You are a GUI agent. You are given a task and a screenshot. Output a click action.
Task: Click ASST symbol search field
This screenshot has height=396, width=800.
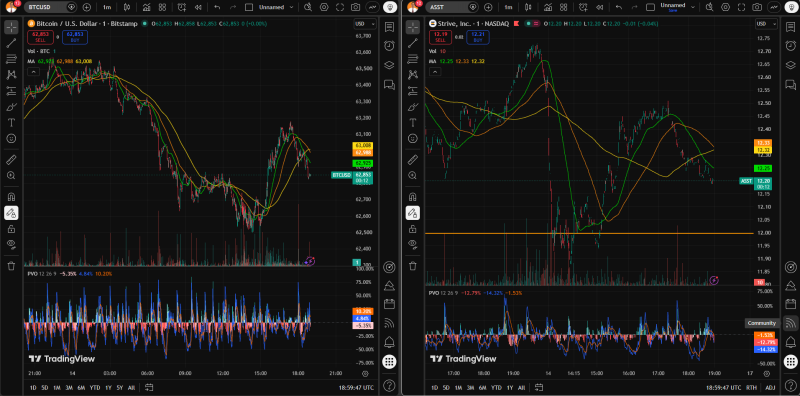pyautogui.click(x=453, y=7)
